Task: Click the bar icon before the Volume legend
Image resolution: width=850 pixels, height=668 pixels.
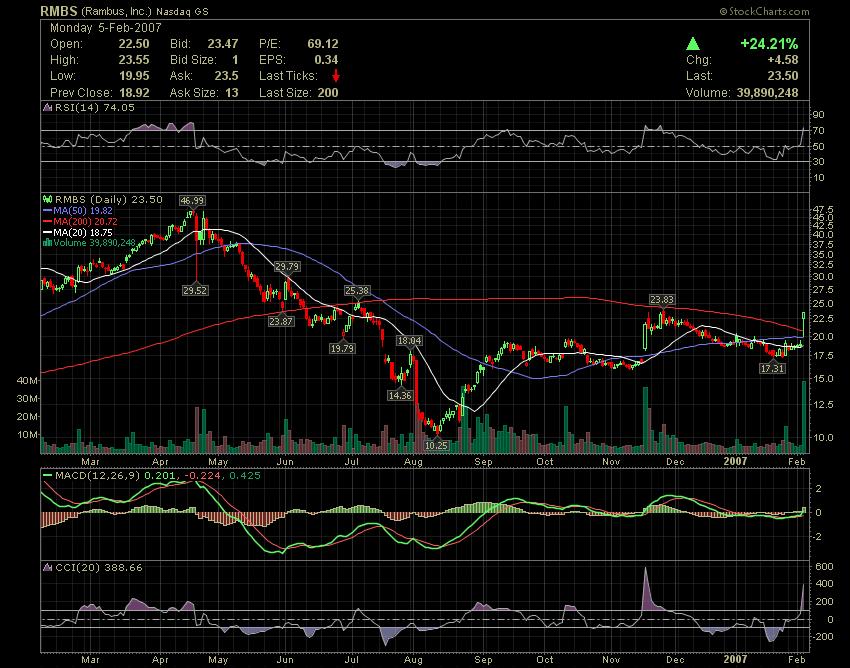Action: coord(48,243)
